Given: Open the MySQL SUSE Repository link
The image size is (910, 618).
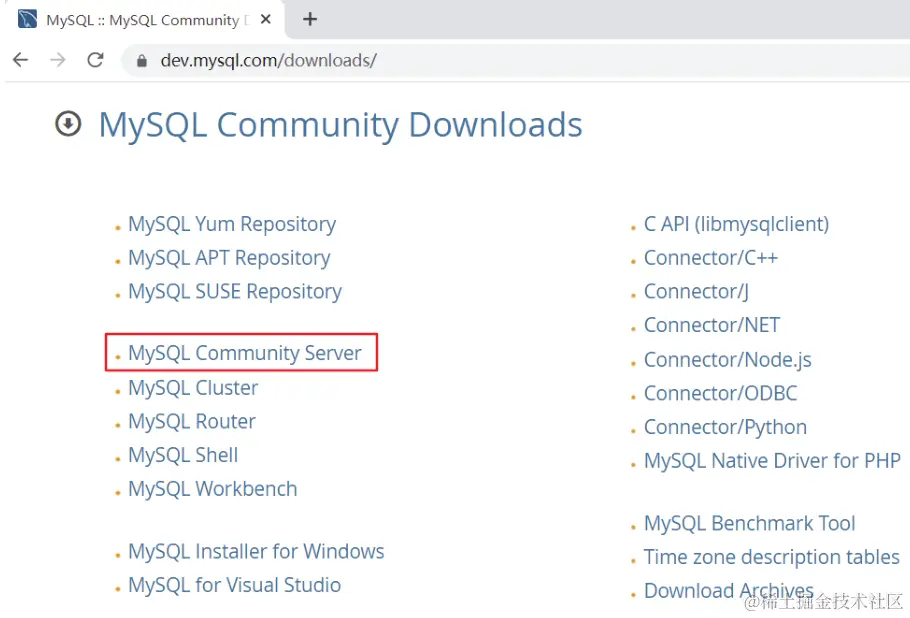Looking at the screenshot, I should pos(234,292).
